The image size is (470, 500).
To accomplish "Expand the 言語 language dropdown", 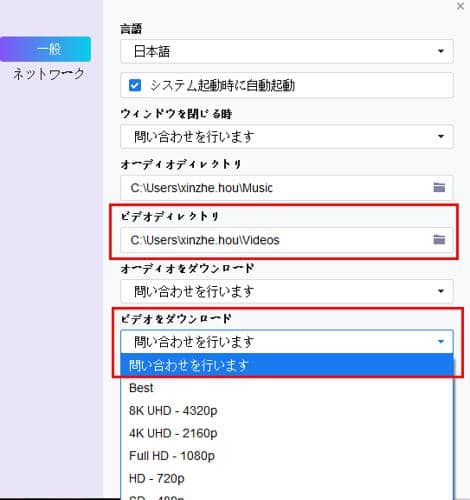I will (x=287, y=51).
